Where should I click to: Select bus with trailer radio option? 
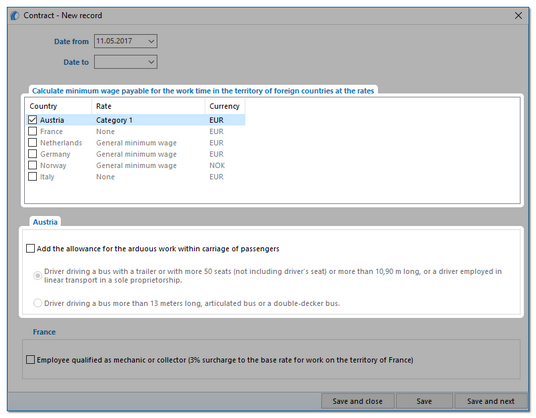click(x=38, y=275)
